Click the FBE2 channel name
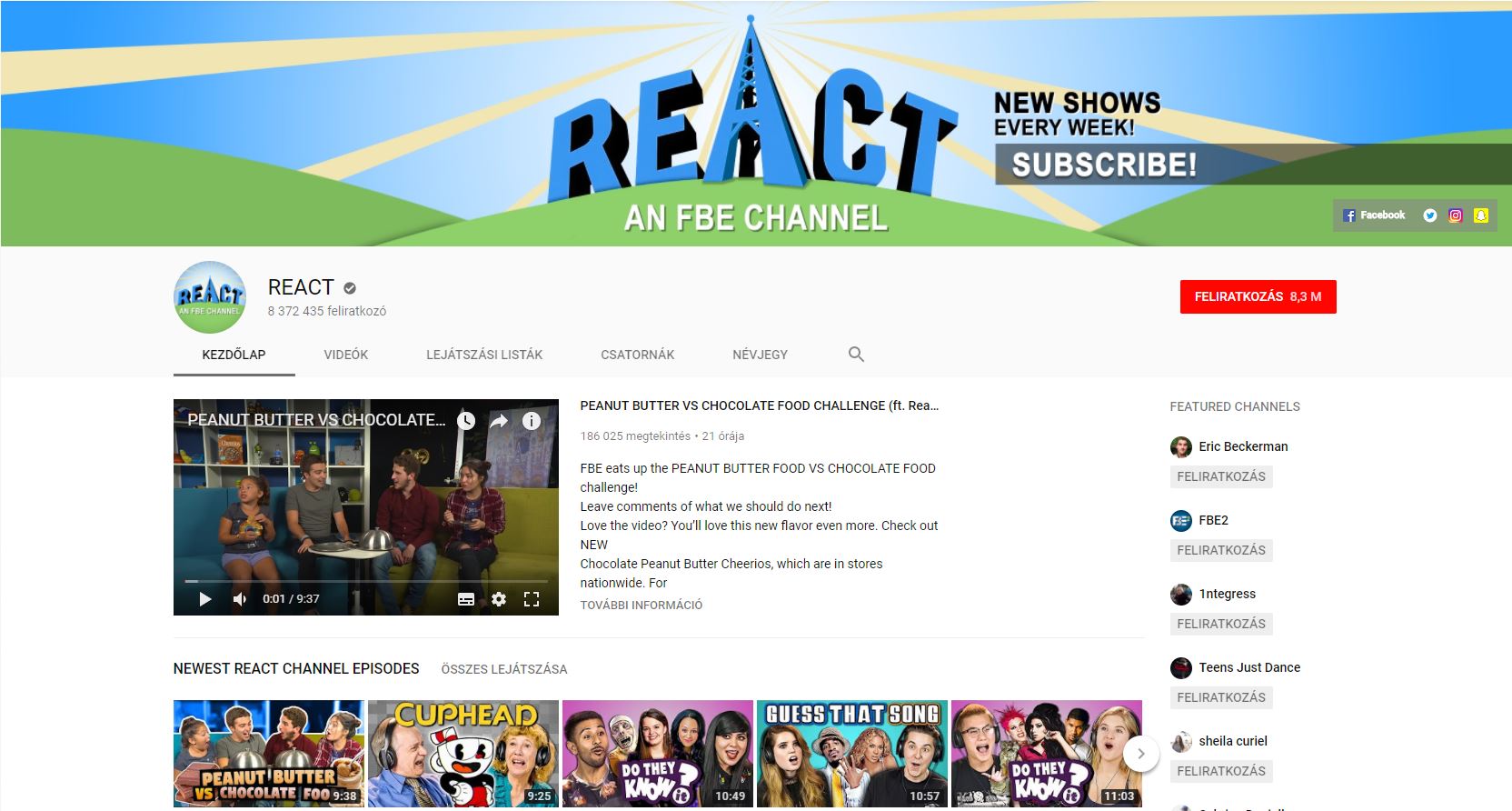Viewport: 1512px width, 811px height. point(1214,520)
